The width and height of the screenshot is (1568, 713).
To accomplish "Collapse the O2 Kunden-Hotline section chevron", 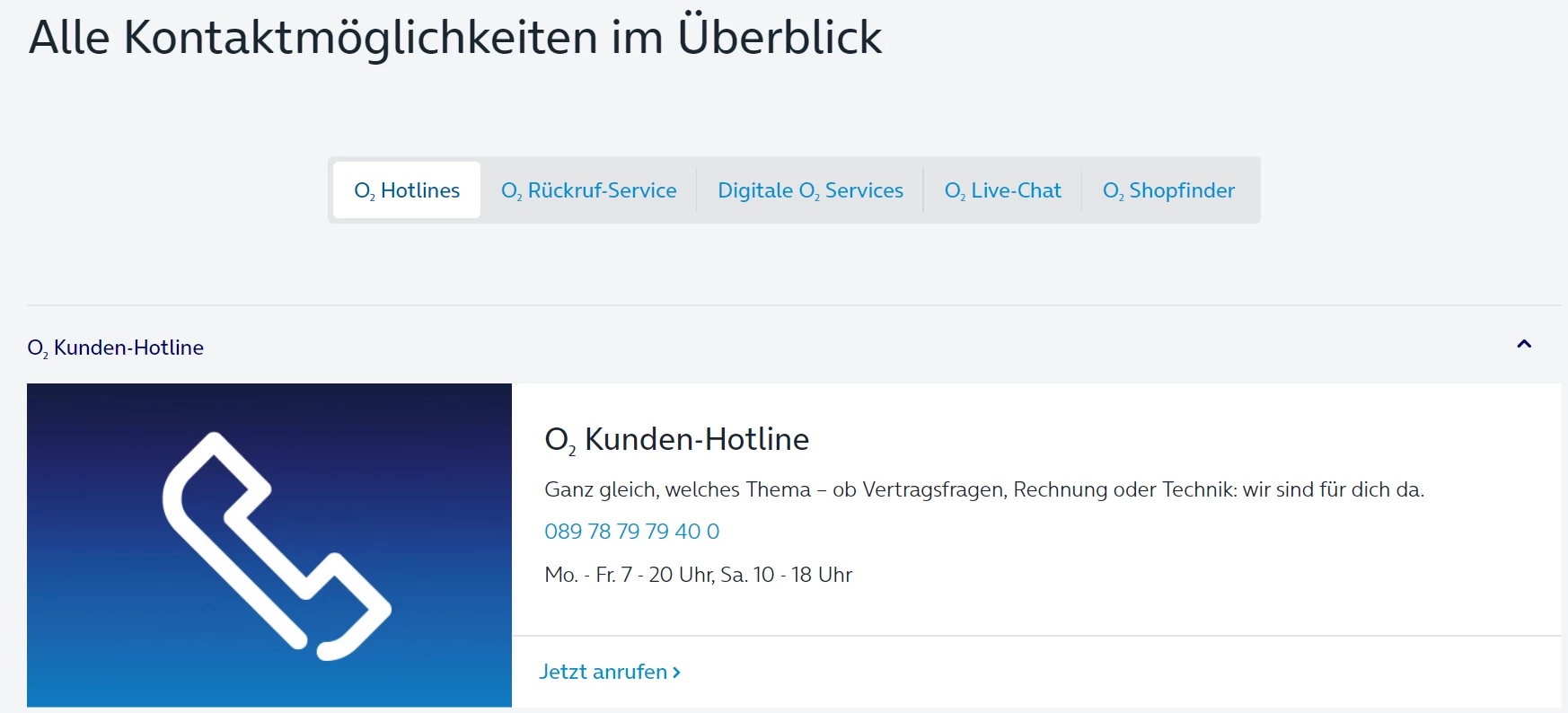I will click(1524, 344).
